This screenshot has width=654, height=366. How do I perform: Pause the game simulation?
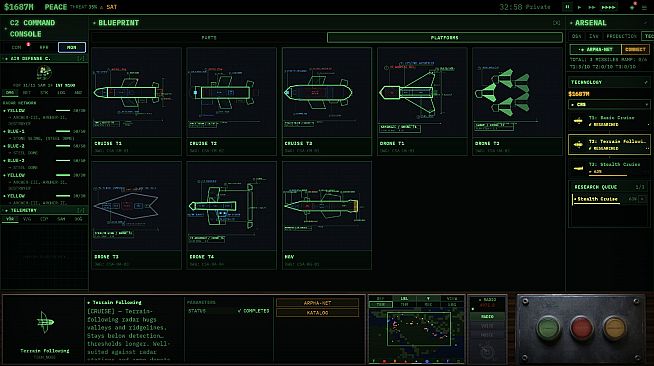point(567,7)
